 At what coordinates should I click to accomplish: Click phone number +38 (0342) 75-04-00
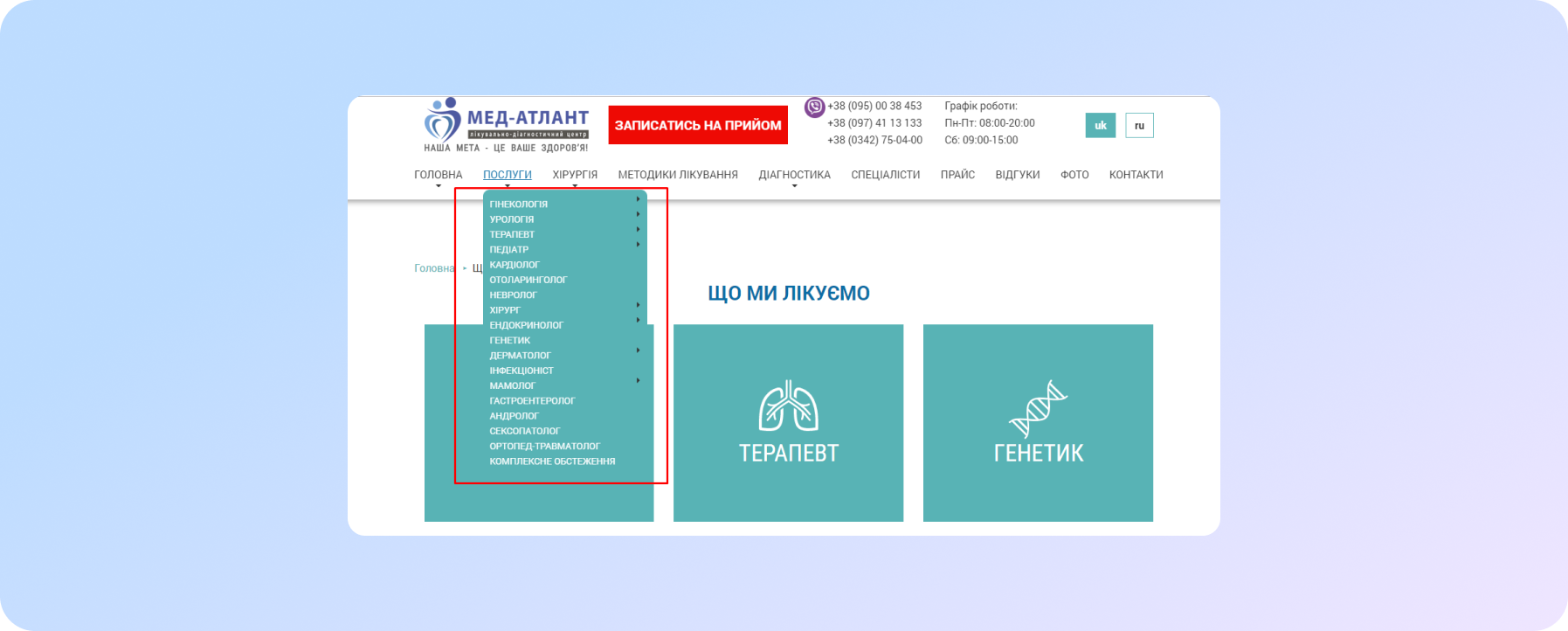point(874,140)
